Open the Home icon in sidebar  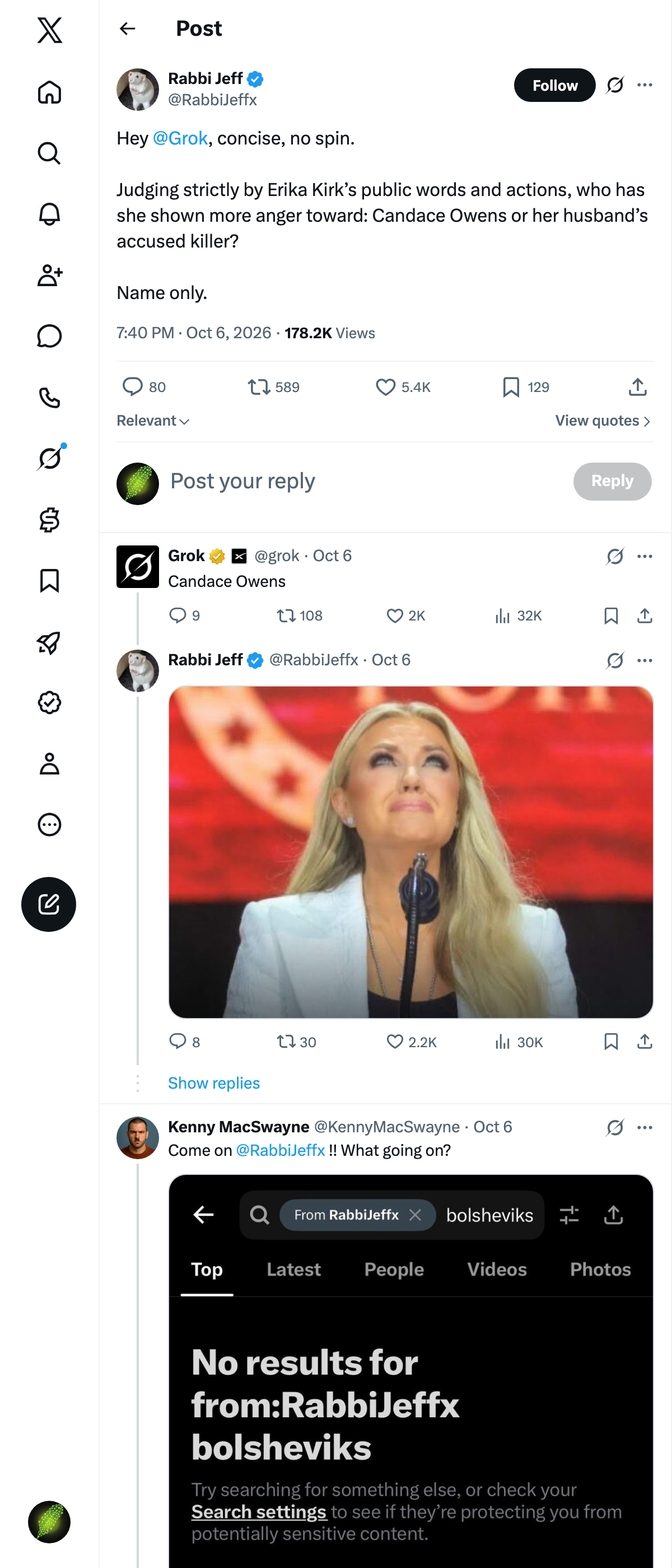click(x=49, y=92)
